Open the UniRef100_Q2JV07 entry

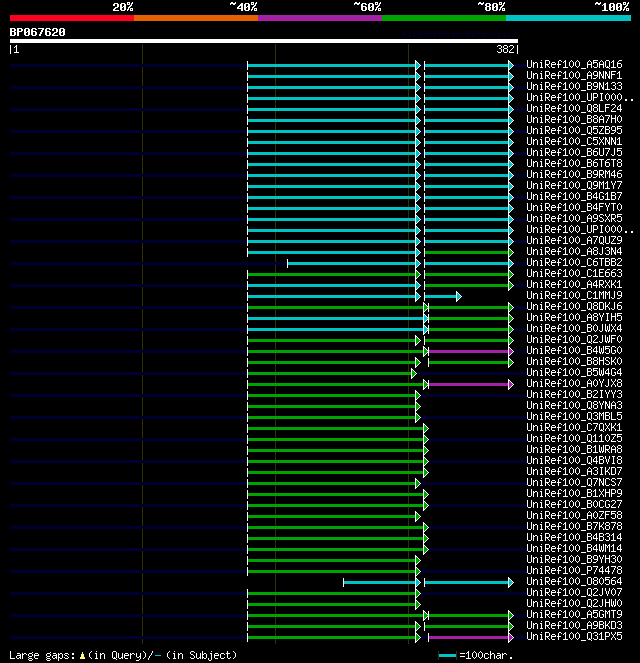(x=574, y=592)
